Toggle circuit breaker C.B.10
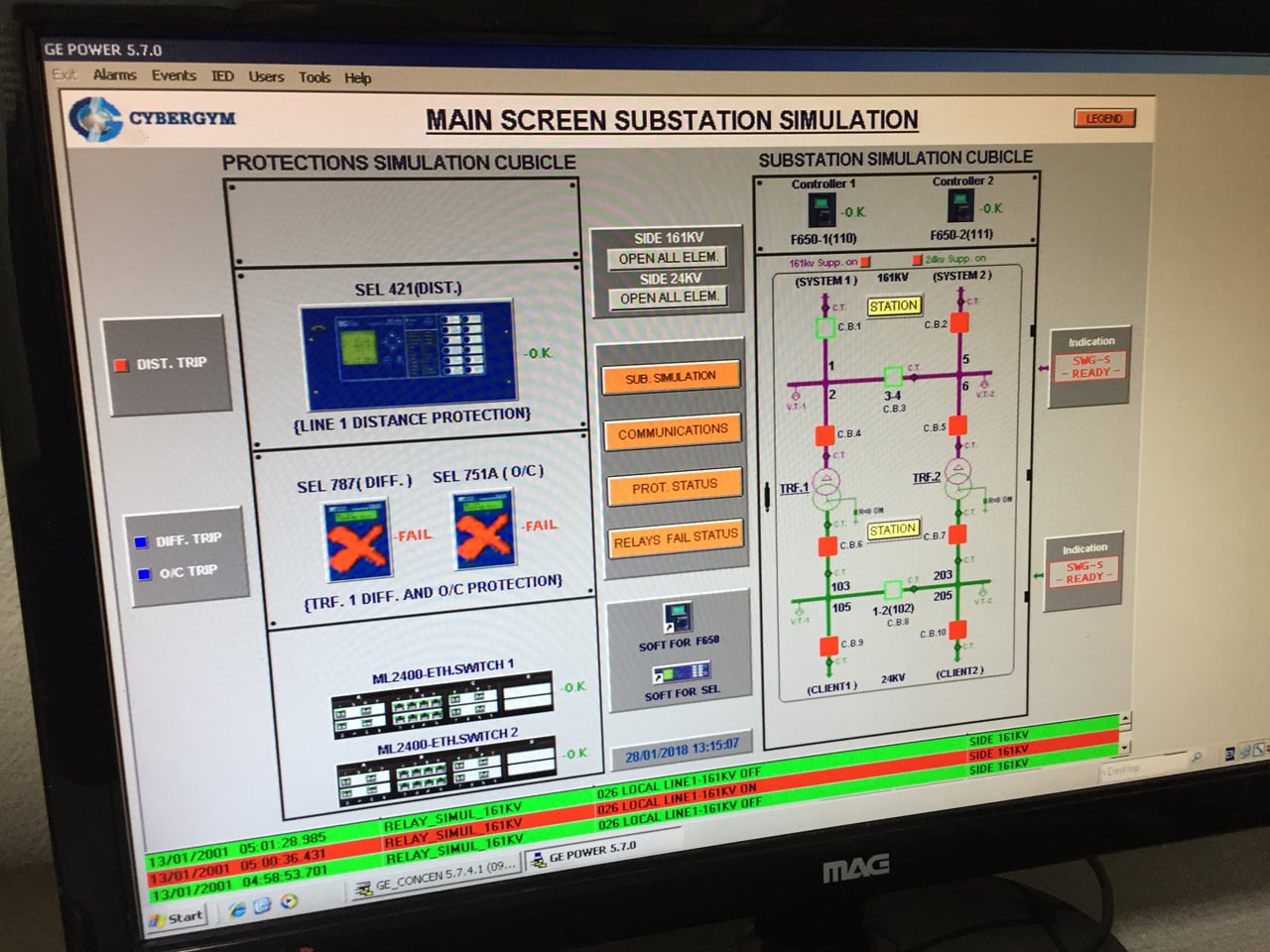The height and width of the screenshot is (952, 1270). point(956,631)
